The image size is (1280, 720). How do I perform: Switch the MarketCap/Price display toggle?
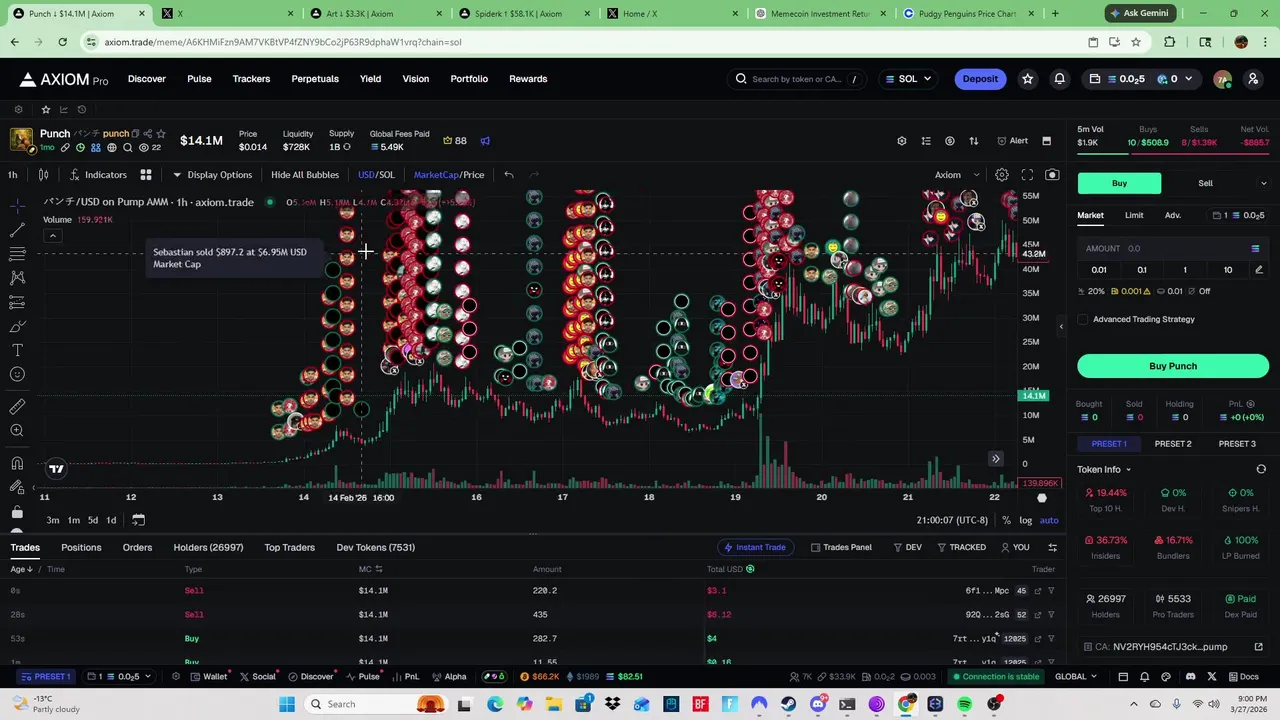[x=449, y=175]
